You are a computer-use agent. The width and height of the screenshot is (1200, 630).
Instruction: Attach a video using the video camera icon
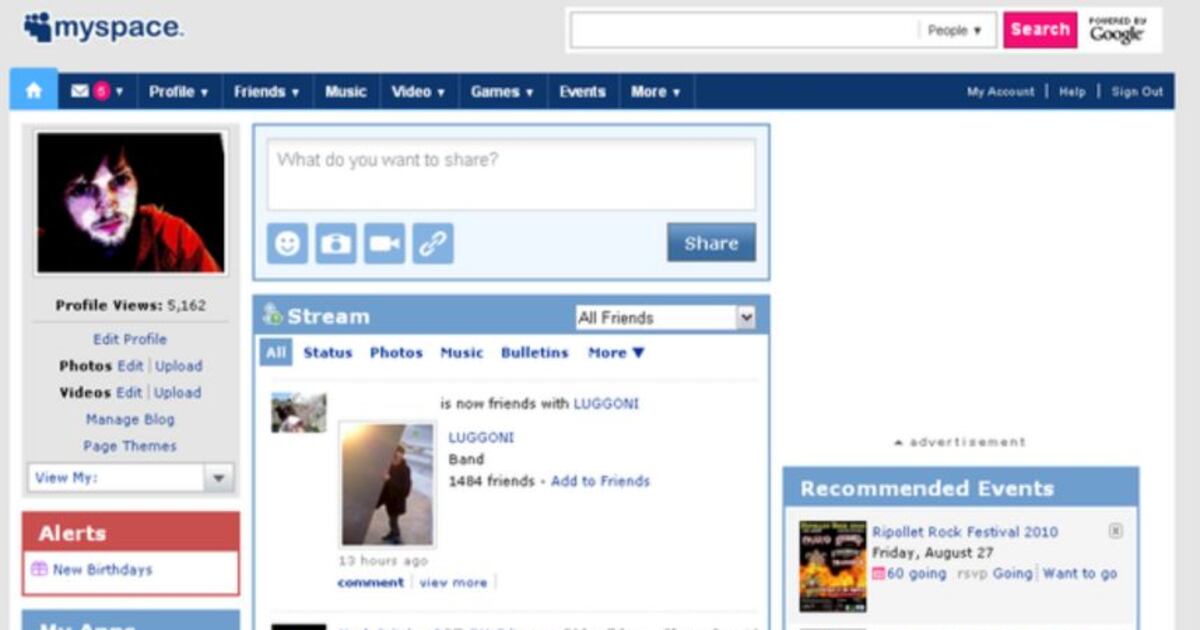[384, 241]
